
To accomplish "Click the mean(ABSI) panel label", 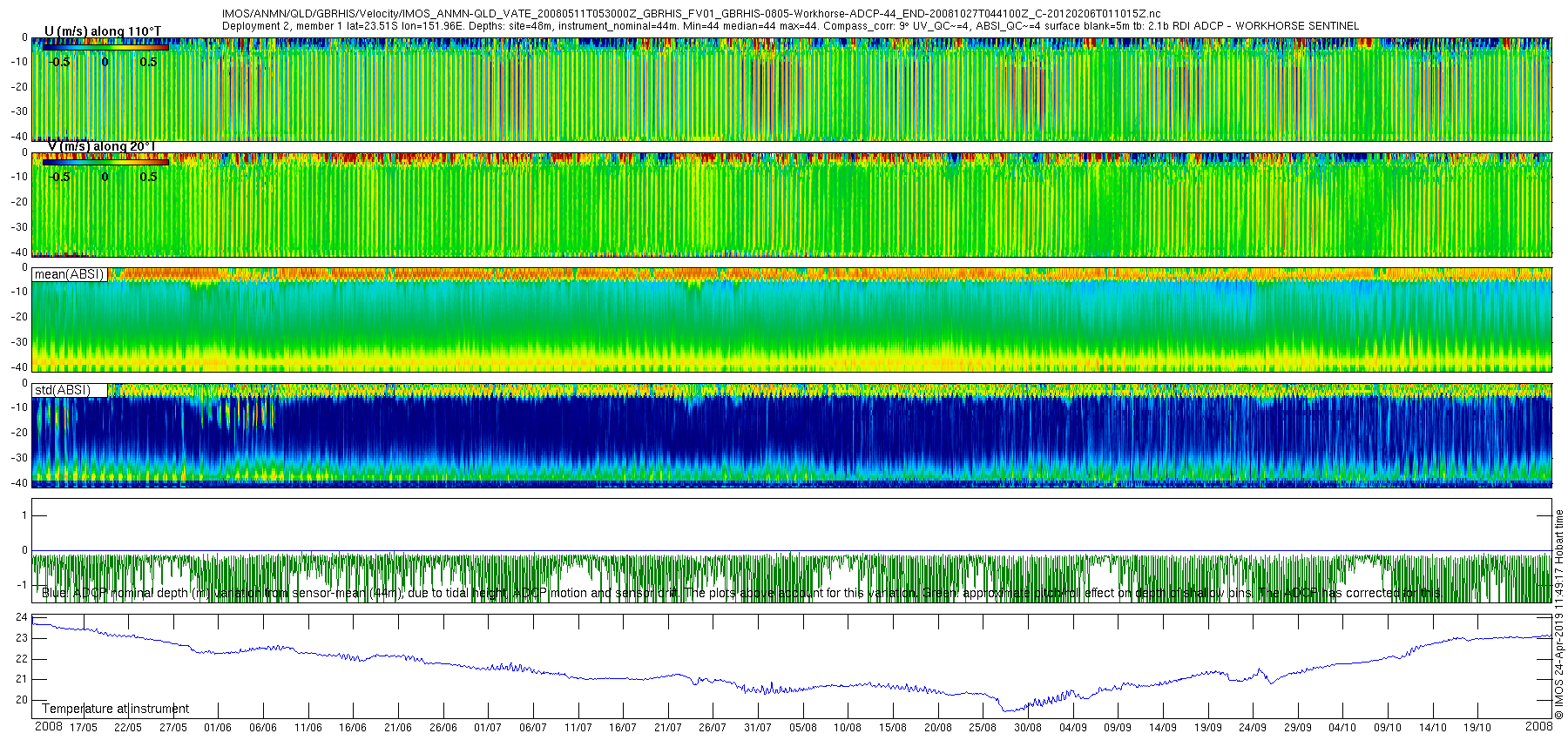I will [69, 274].
